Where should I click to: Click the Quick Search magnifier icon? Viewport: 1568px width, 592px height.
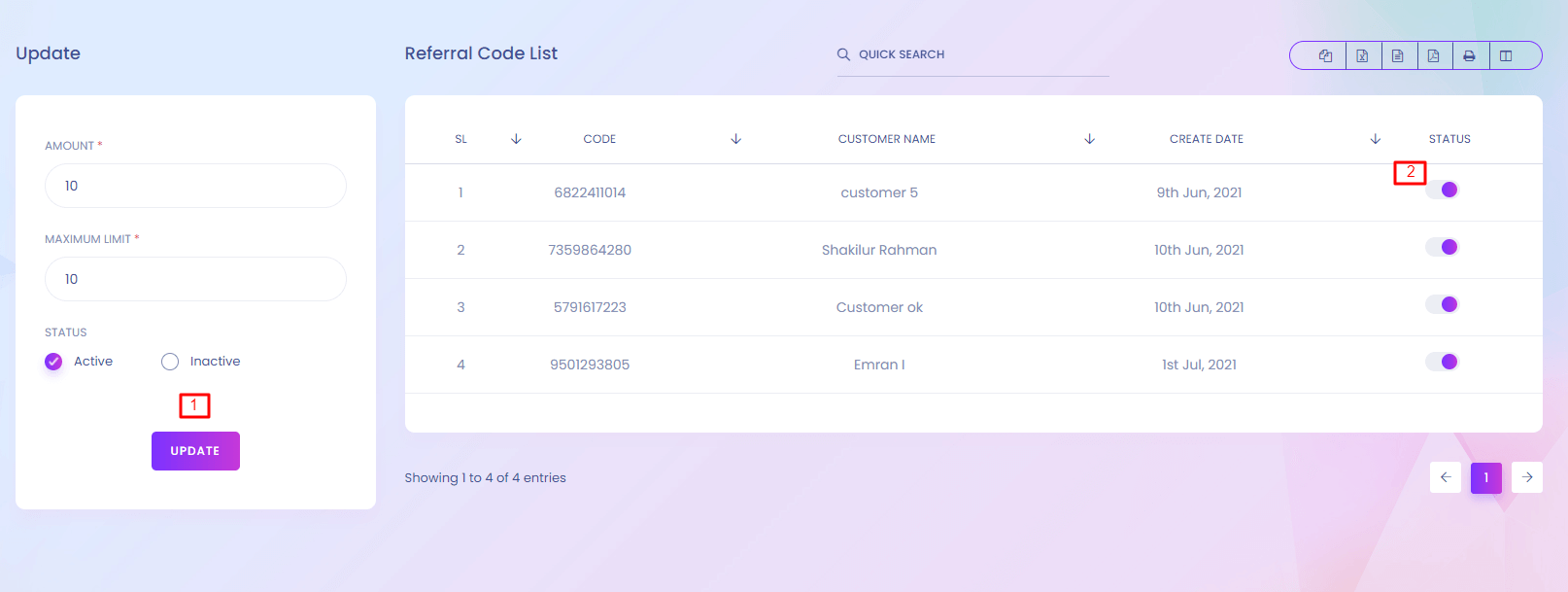(x=843, y=54)
